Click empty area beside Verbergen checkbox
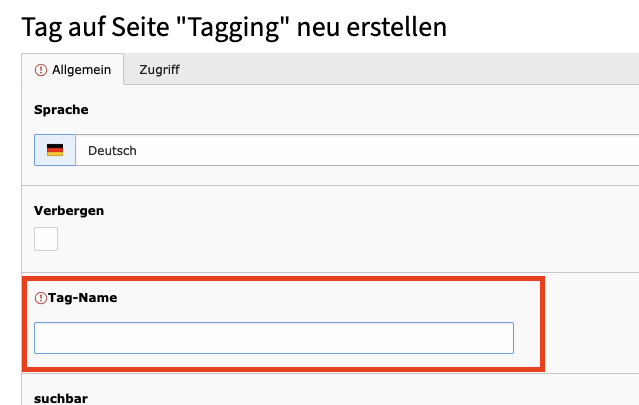Image resolution: width=639 pixels, height=405 pixels. pos(326,239)
